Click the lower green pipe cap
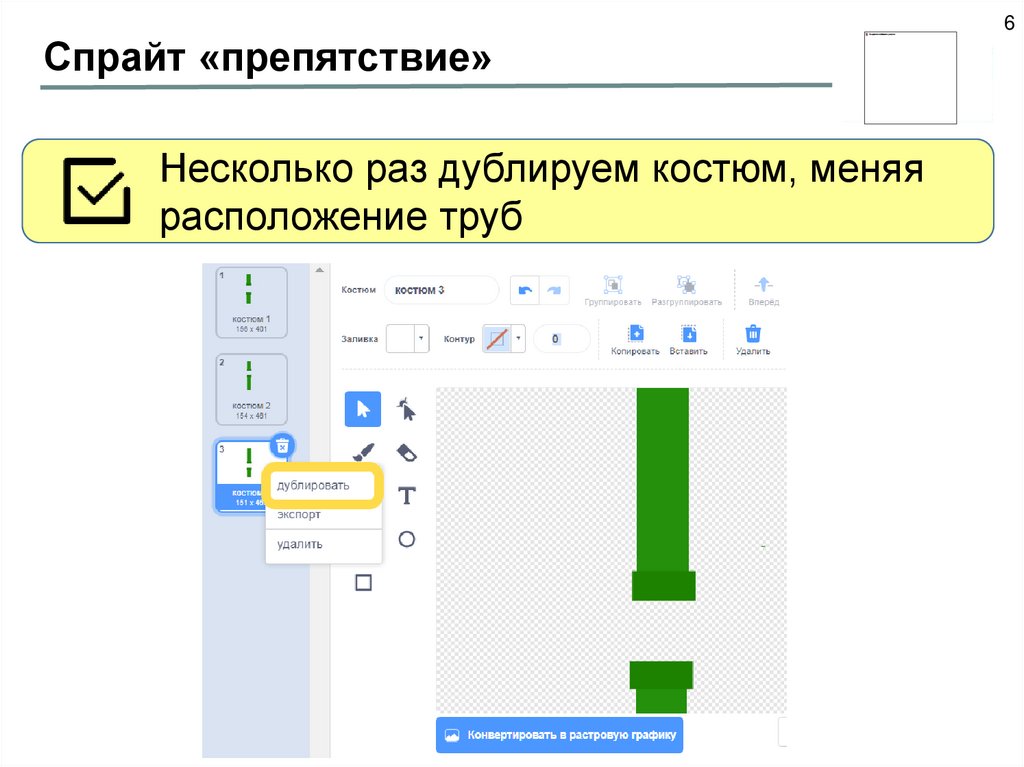Screen dimensions: 1024x767 (661, 675)
